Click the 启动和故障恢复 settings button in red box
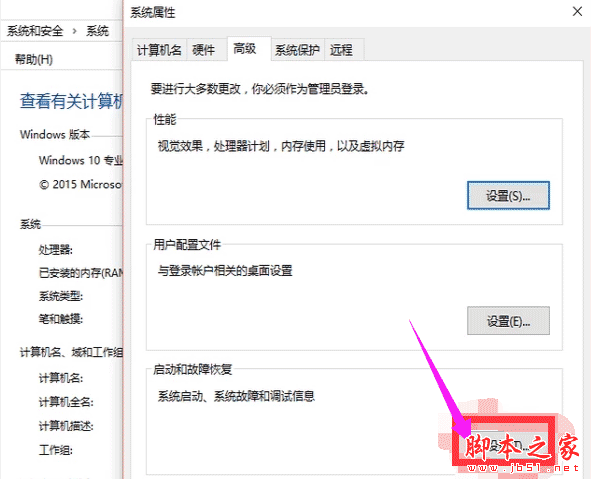Viewport: 591px width, 479px height. pyautogui.click(x=504, y=444)
